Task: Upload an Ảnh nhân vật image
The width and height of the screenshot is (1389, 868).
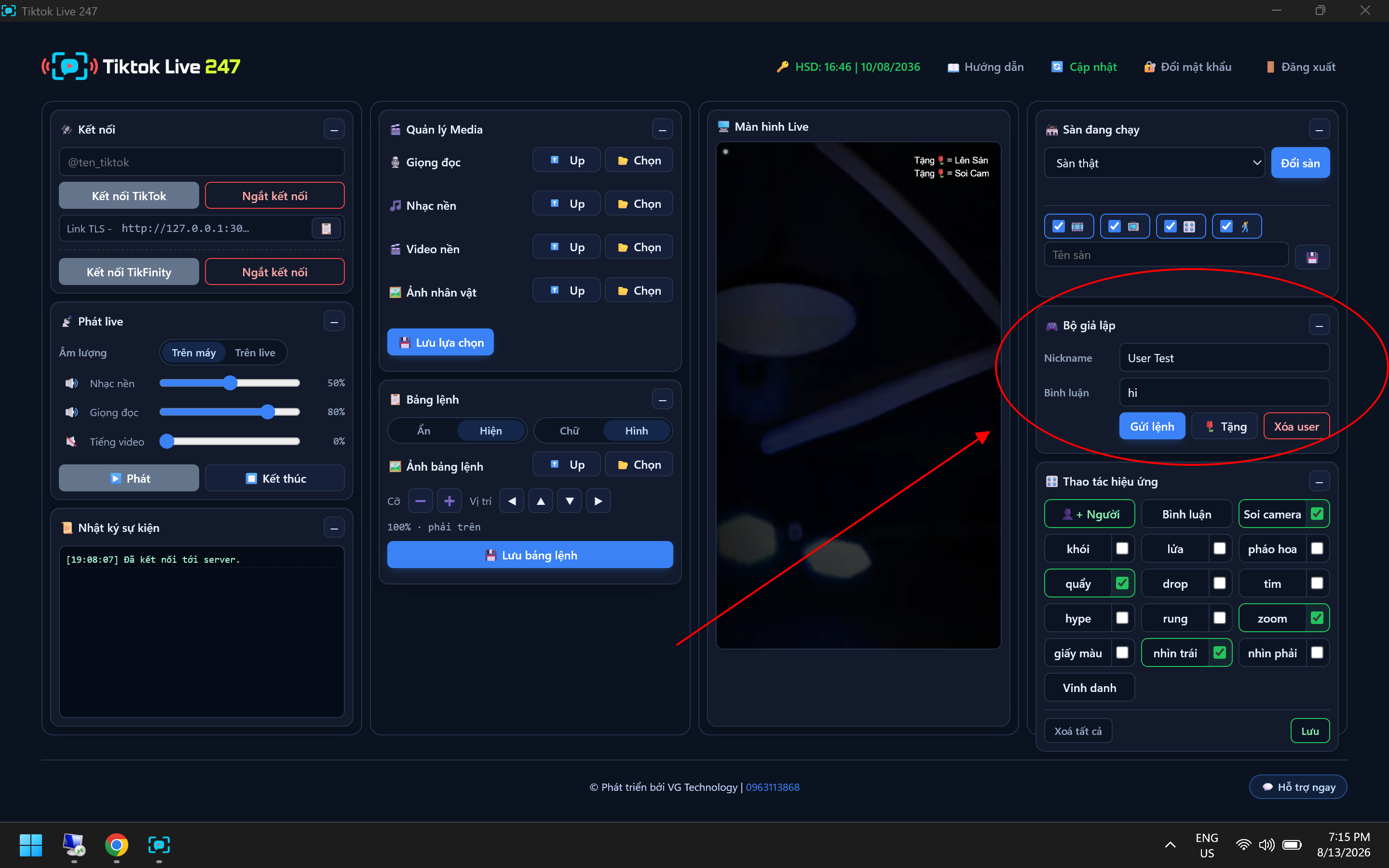Action: click(x=567, y=290)
